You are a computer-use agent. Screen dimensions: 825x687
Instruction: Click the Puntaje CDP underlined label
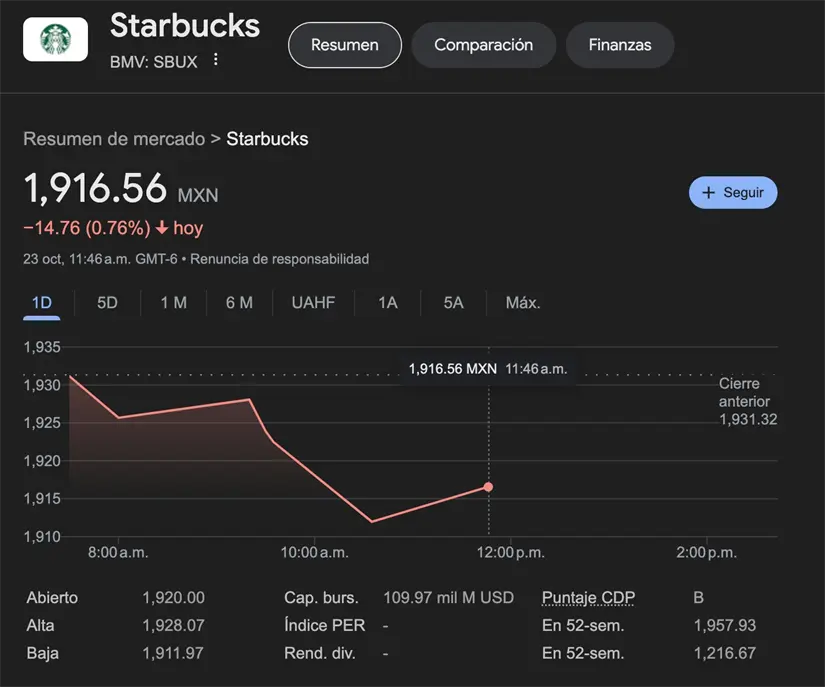click(588, 598)
